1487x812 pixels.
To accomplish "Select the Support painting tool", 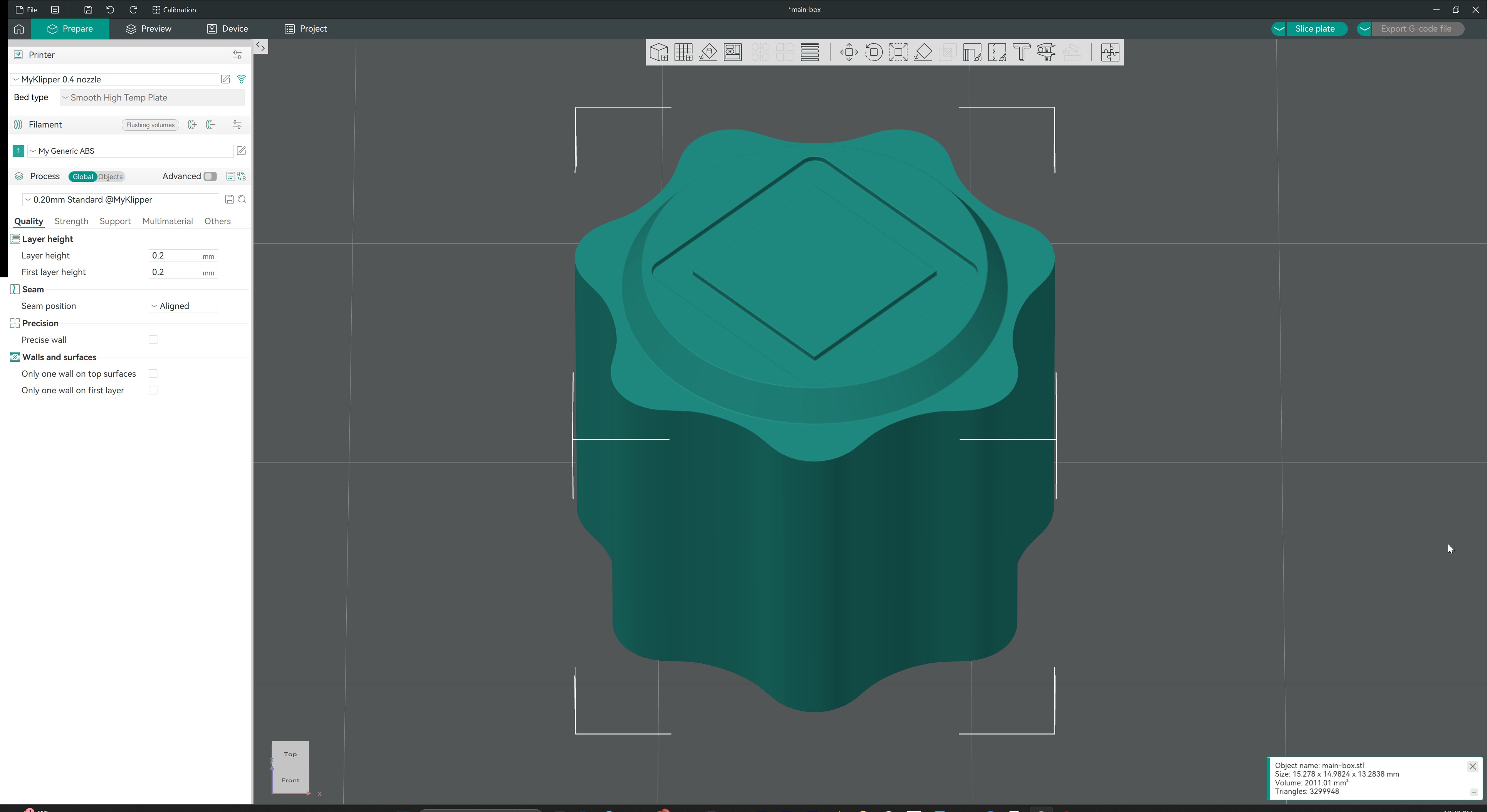I will click(972, 52).
